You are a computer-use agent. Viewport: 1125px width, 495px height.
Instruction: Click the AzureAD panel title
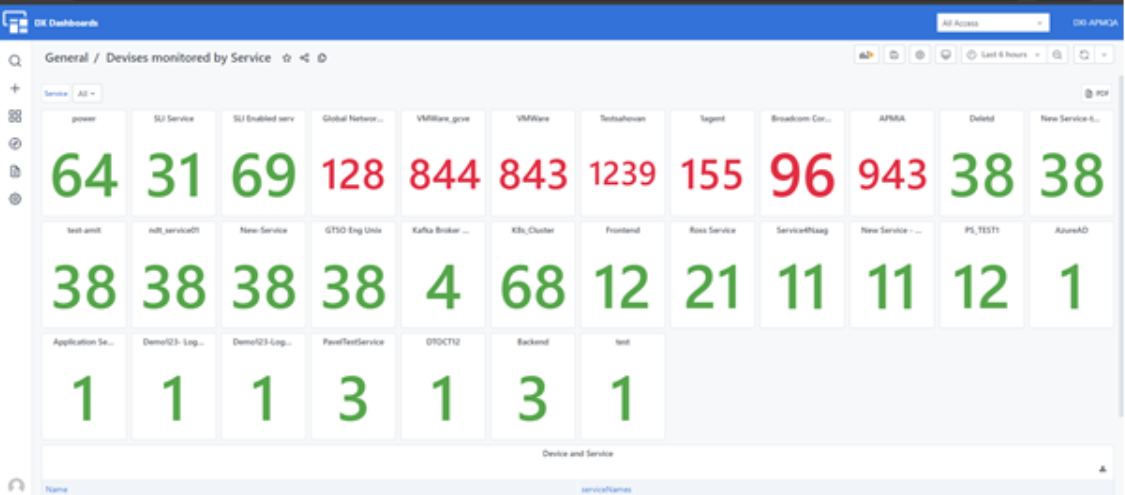pyautogui.click(x=1071, y=230)
